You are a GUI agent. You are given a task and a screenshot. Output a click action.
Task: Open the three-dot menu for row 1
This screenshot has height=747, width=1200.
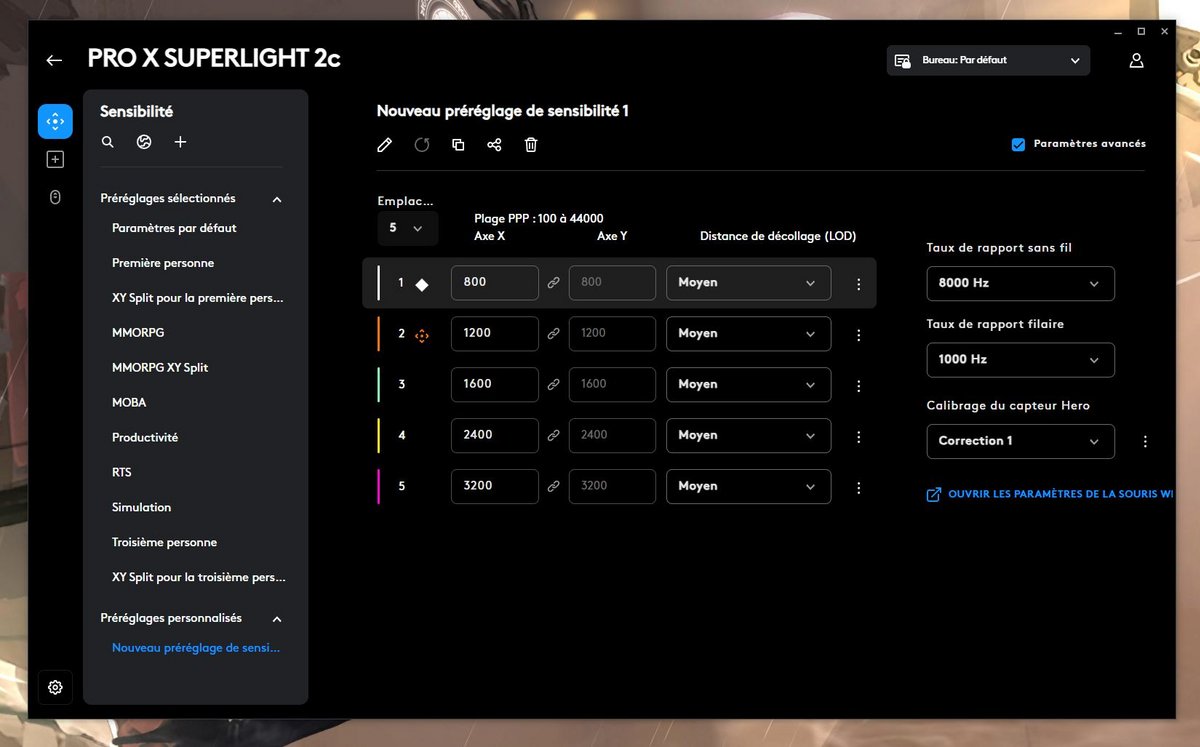coord(859,284)
